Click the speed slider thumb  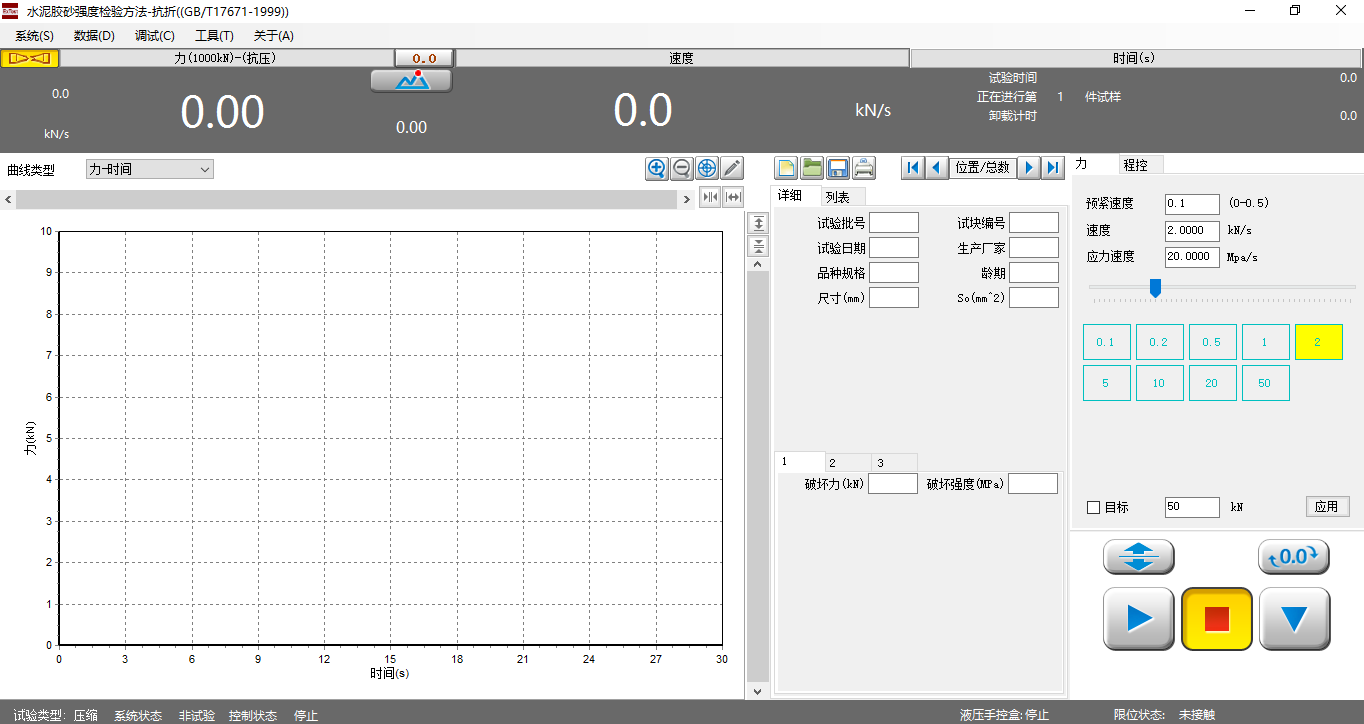click(x=1155, y=288)
